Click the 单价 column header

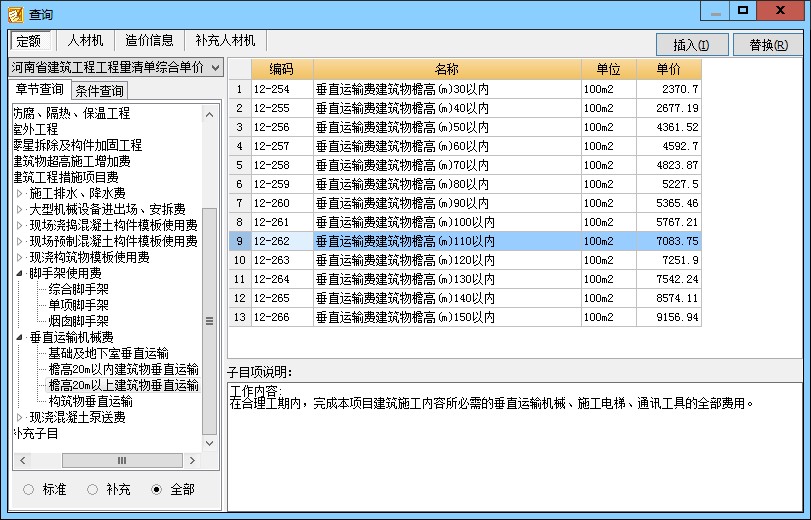[669, 69]
